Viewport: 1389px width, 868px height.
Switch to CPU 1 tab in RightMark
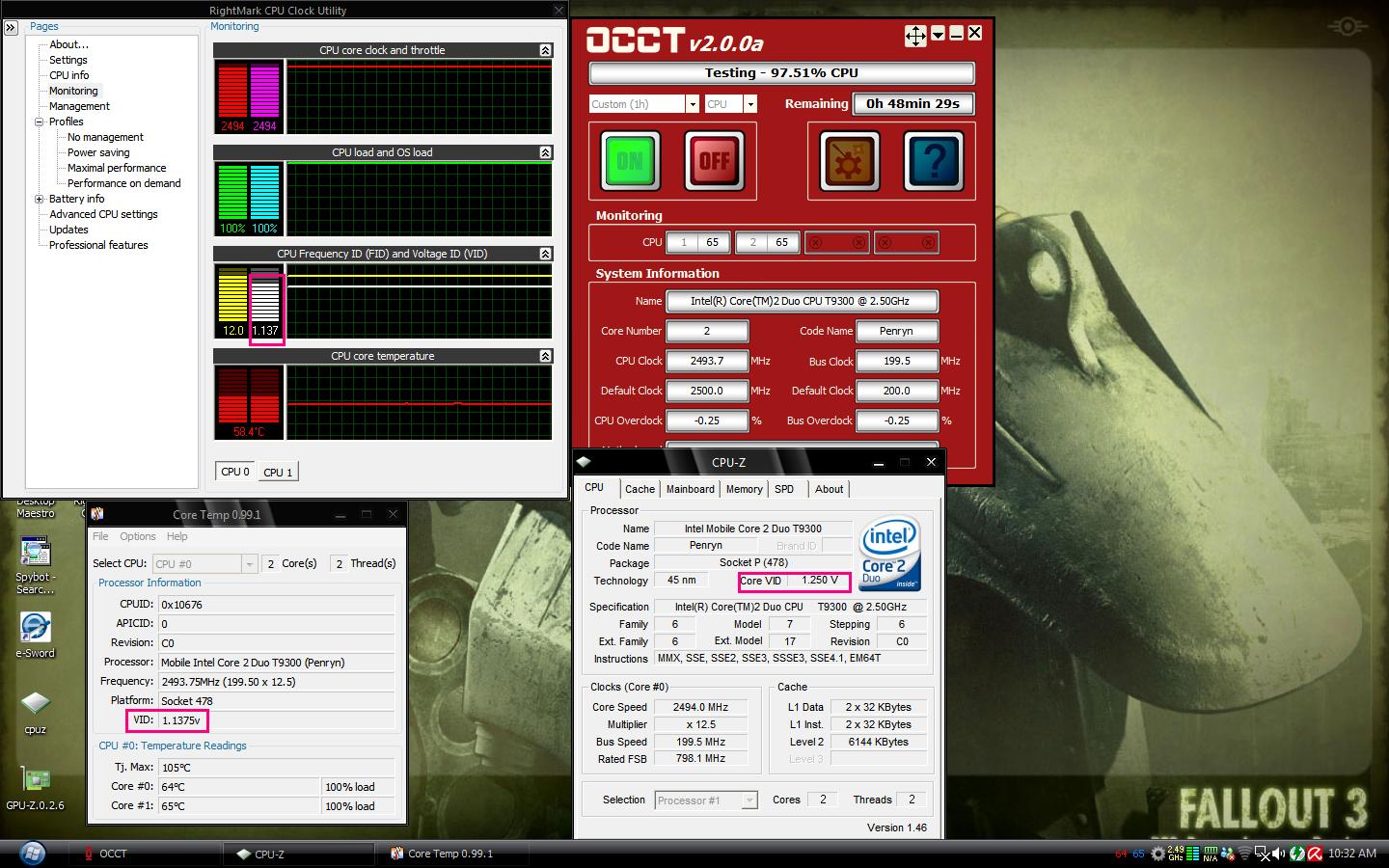click(278, 472)
